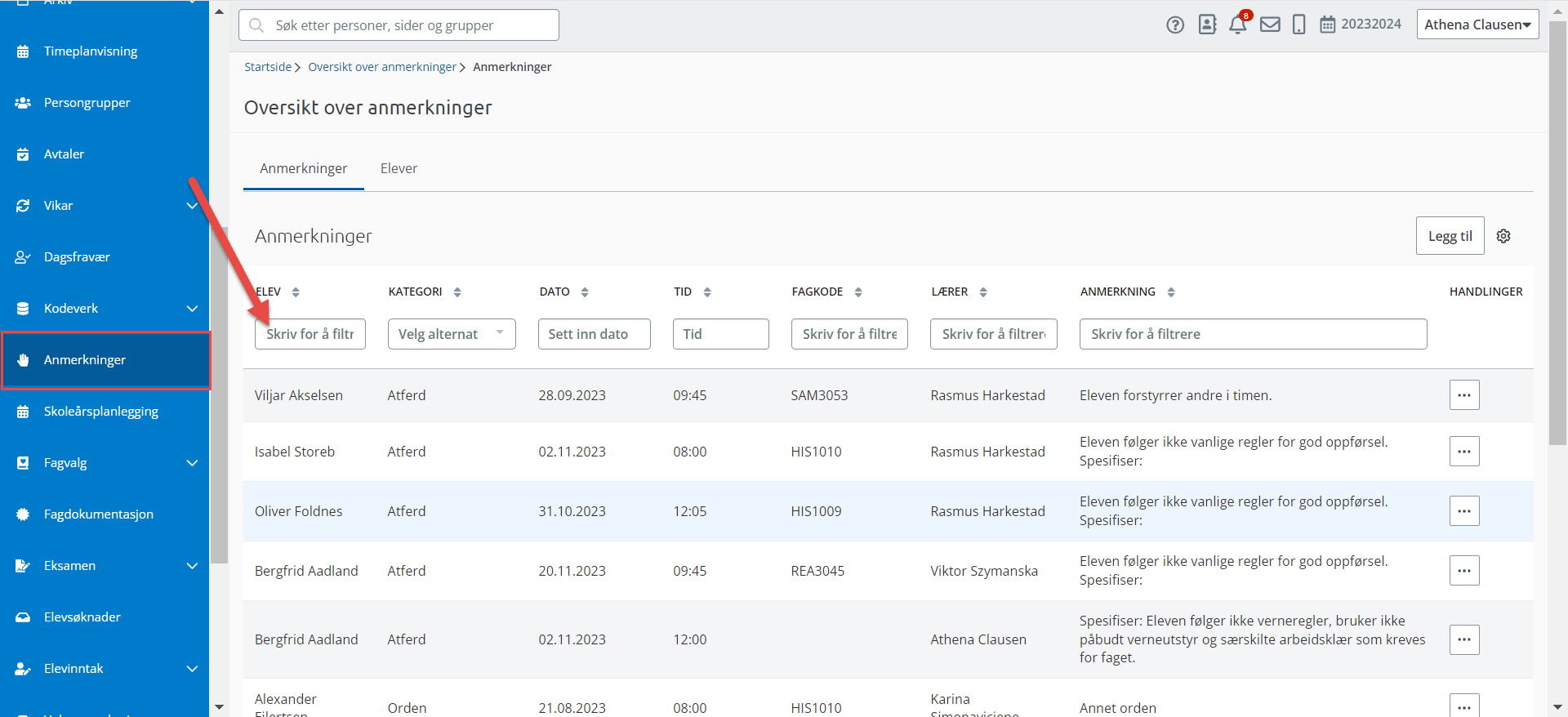The width and height of the screenshot is (1568, 717).
Task: Sort table by TID column arrows
Action: tap(707, 292)
